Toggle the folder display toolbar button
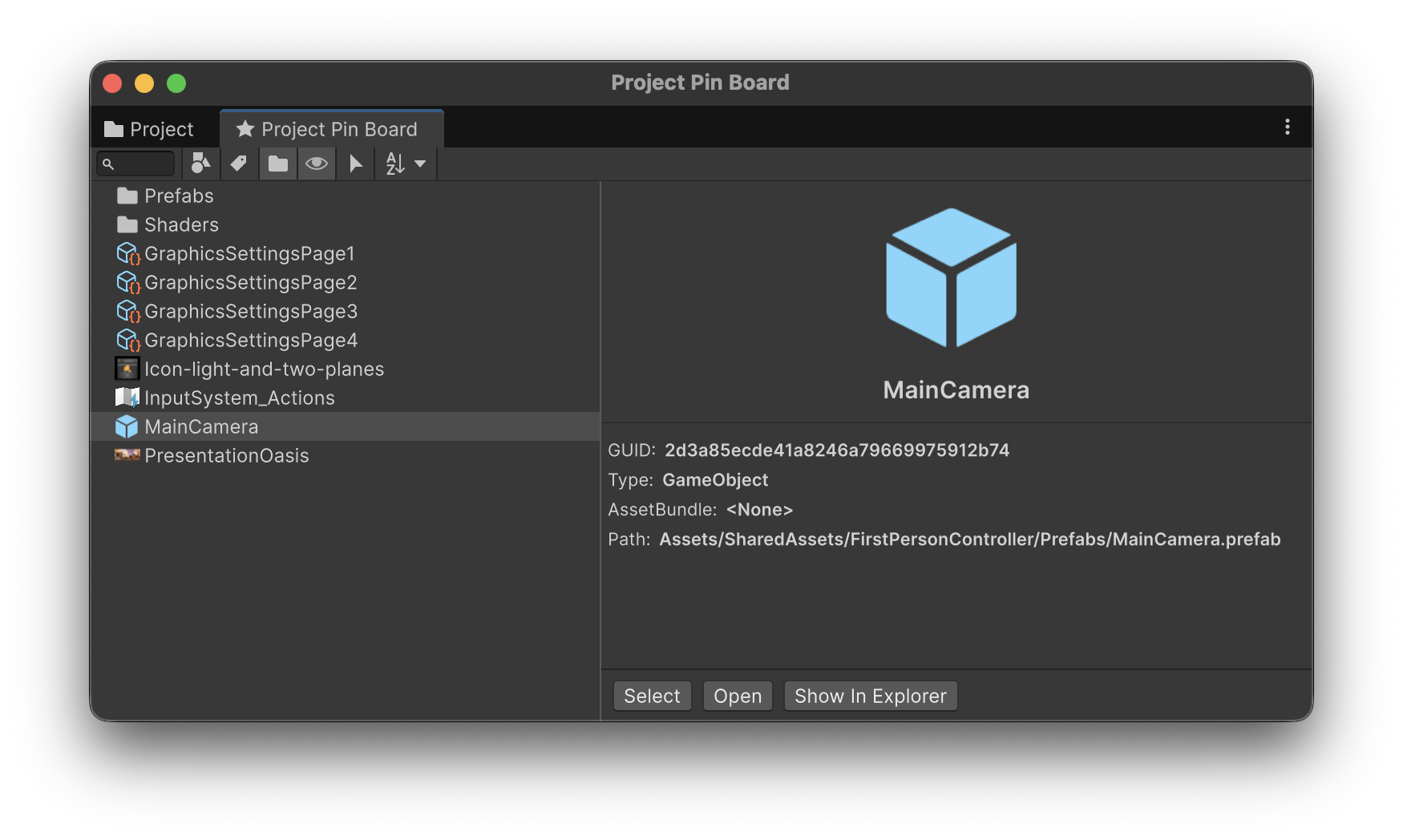The height and width of the screenshot is (840, 1403). point(278,164)
